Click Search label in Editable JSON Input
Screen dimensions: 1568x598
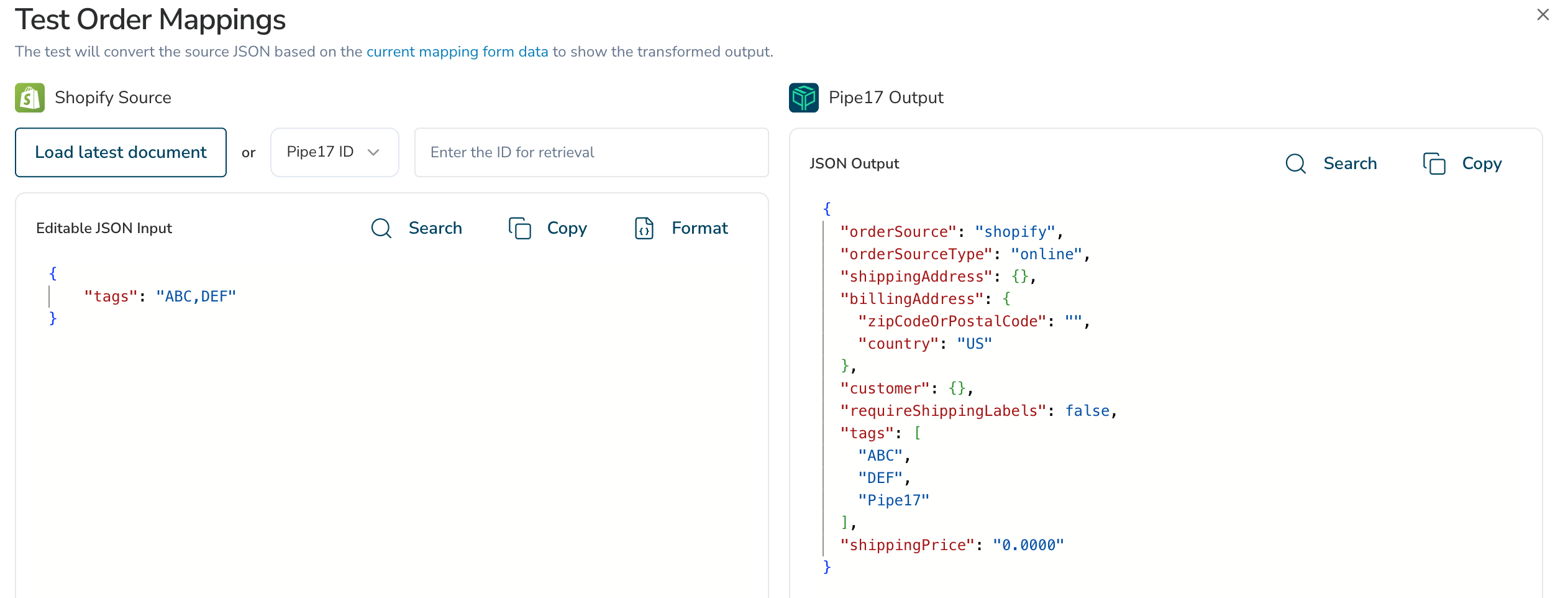[435, 228]
